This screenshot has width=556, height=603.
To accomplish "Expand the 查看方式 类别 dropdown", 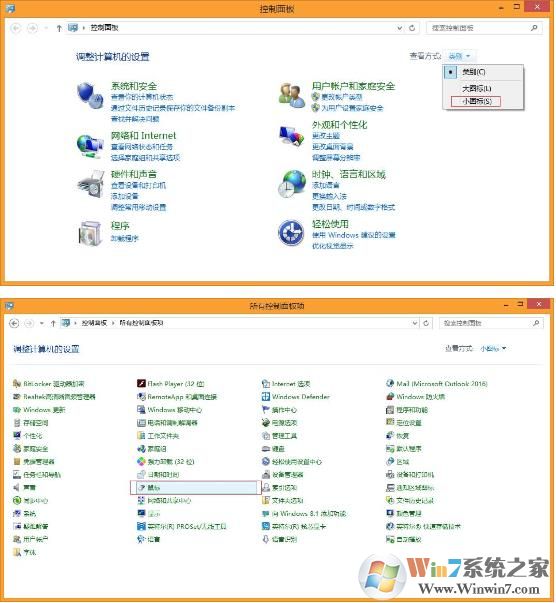I will coord(459,56).
